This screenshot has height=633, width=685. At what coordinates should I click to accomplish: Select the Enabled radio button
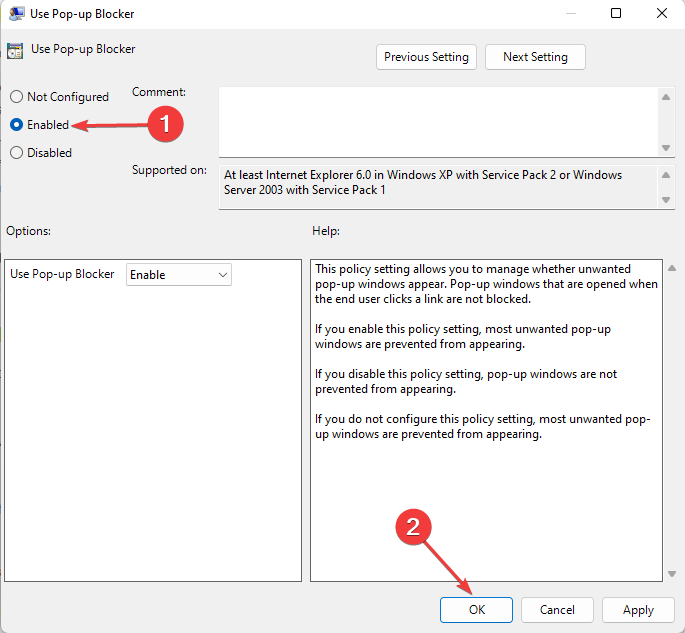pos(17,125)
